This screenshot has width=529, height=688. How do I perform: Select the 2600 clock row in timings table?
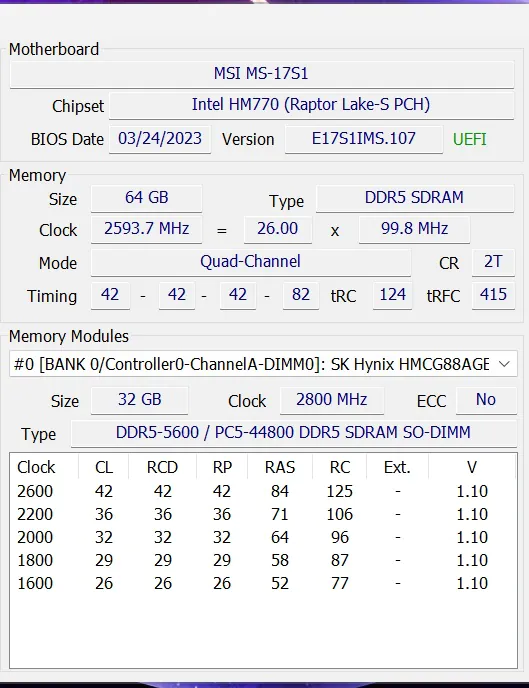262,491
